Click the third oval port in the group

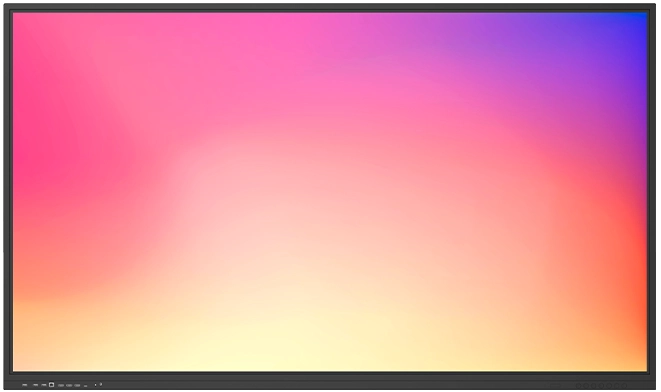[77, 385]
